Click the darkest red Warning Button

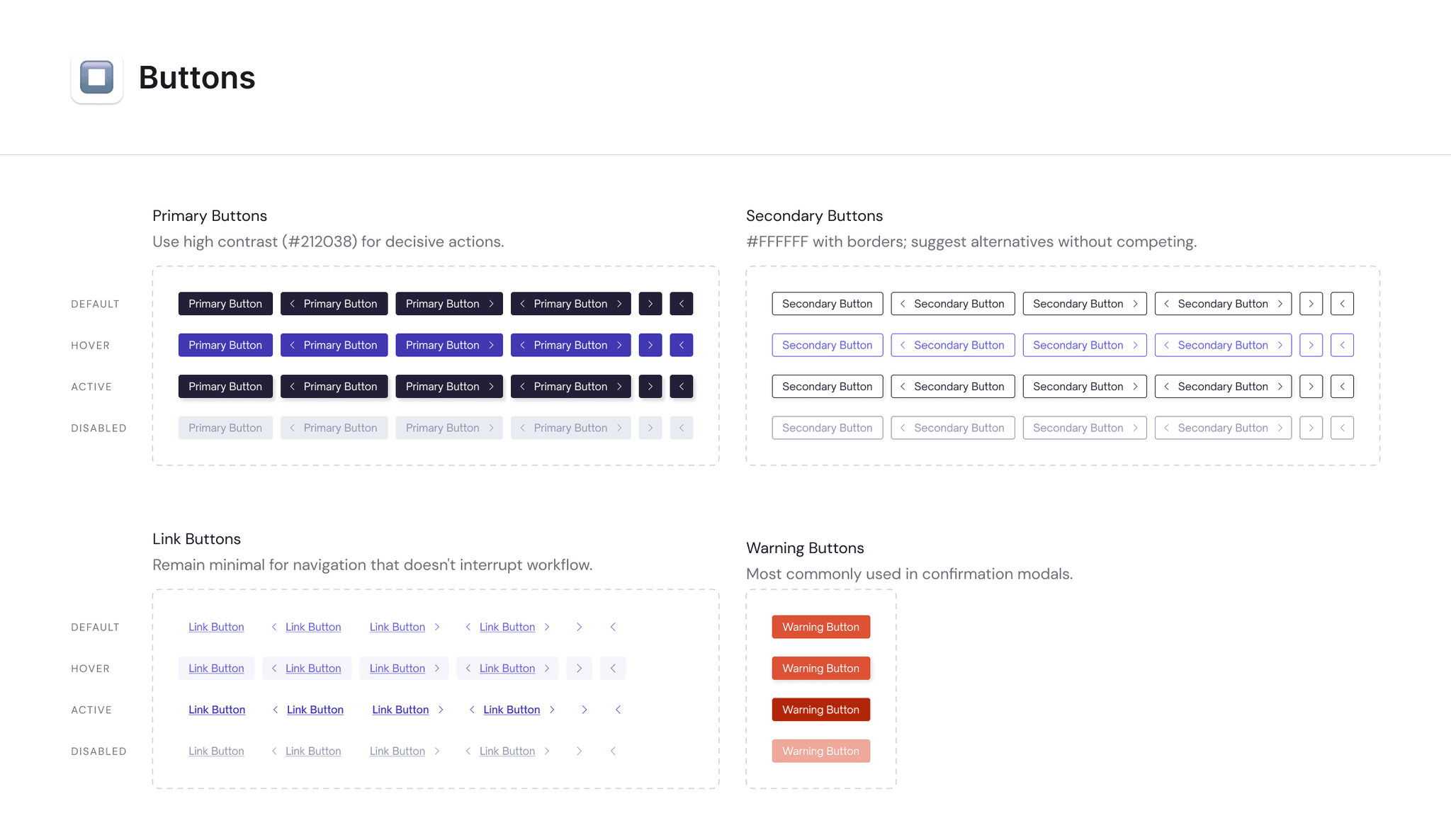(820, 710)
